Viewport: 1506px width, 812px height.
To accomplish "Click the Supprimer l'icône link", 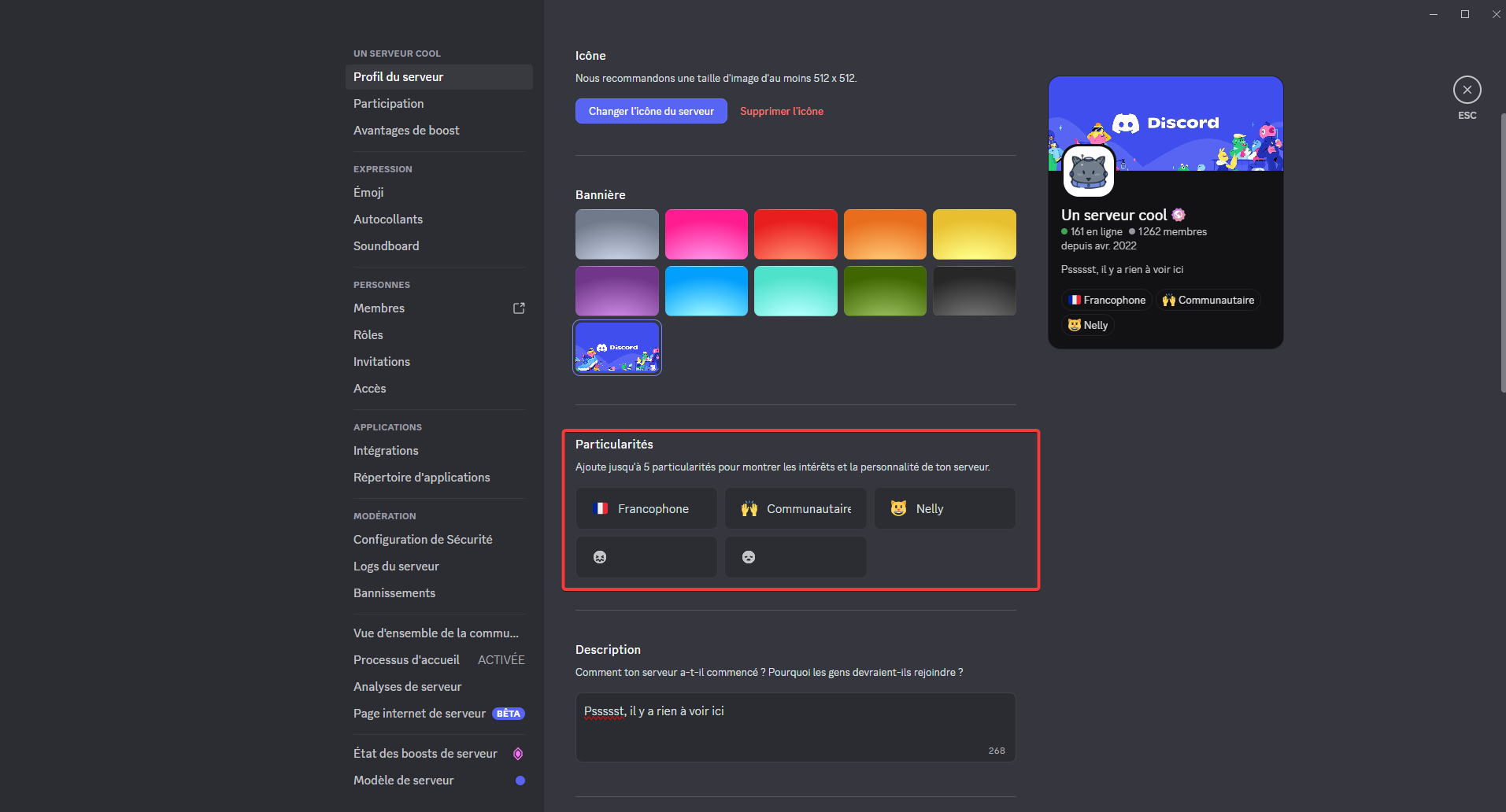I will click(781, 111).
